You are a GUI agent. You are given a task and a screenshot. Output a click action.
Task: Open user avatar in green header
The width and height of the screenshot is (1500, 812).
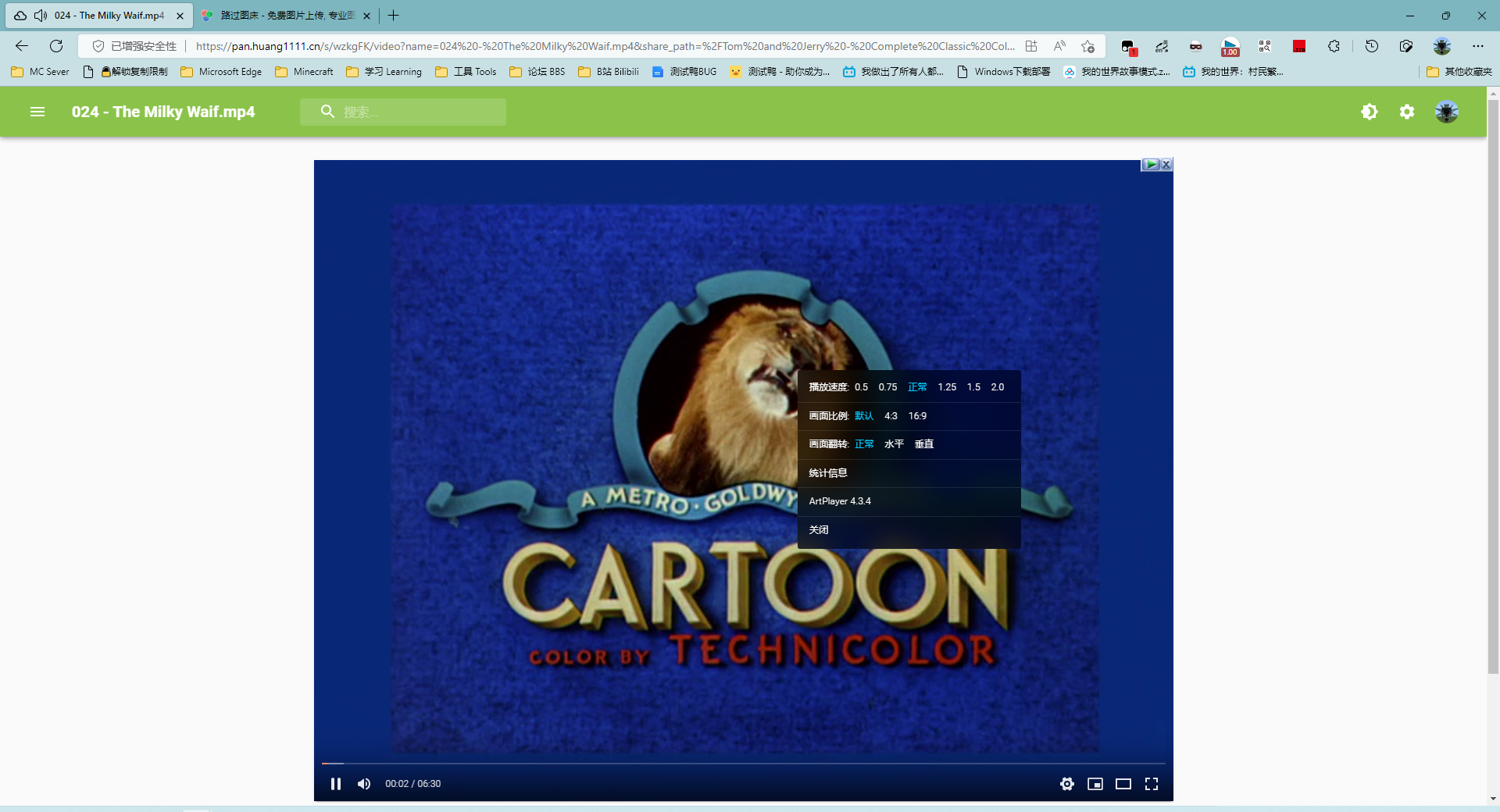coord(1447,112)
